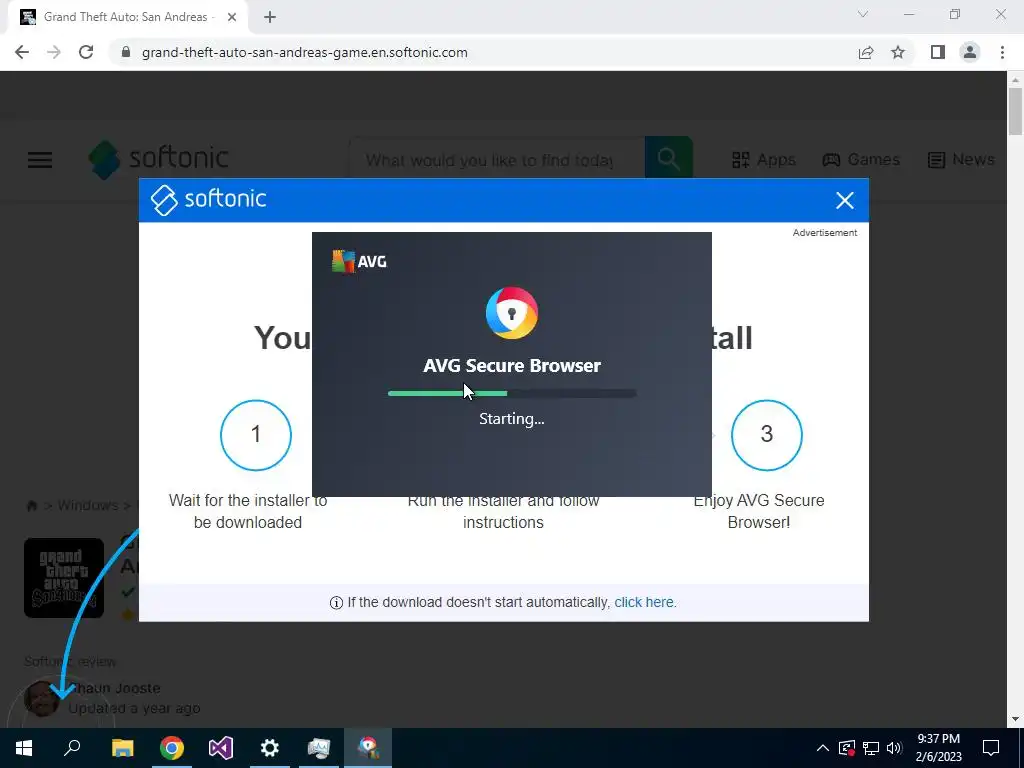Click the scrollbar down arrow
The height and width of the screenshot is (768, 1024).
(1015, 720)
